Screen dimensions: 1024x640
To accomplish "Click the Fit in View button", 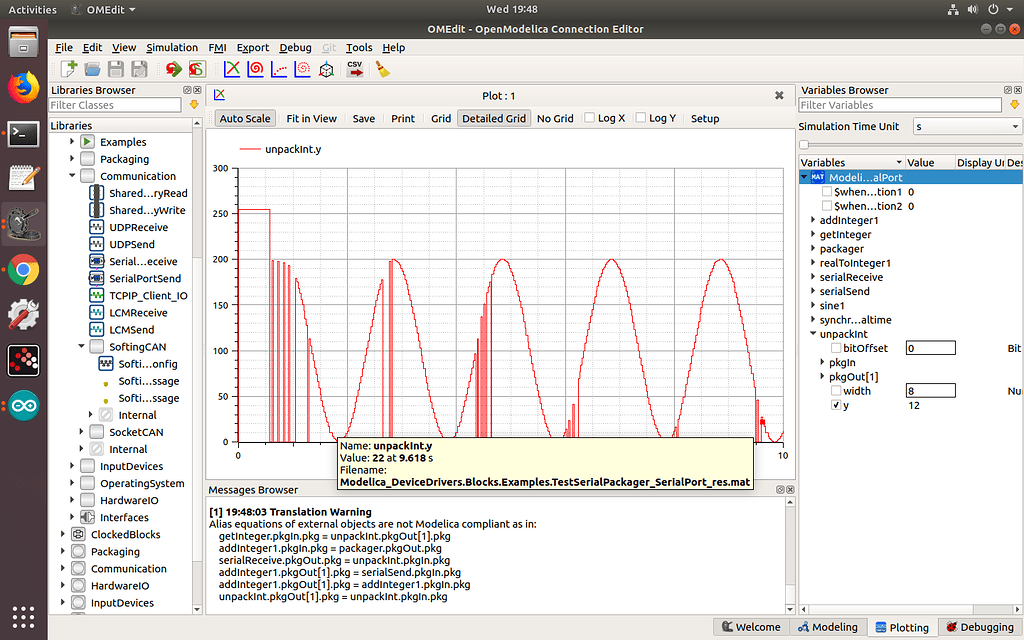I will coord(310,118).
